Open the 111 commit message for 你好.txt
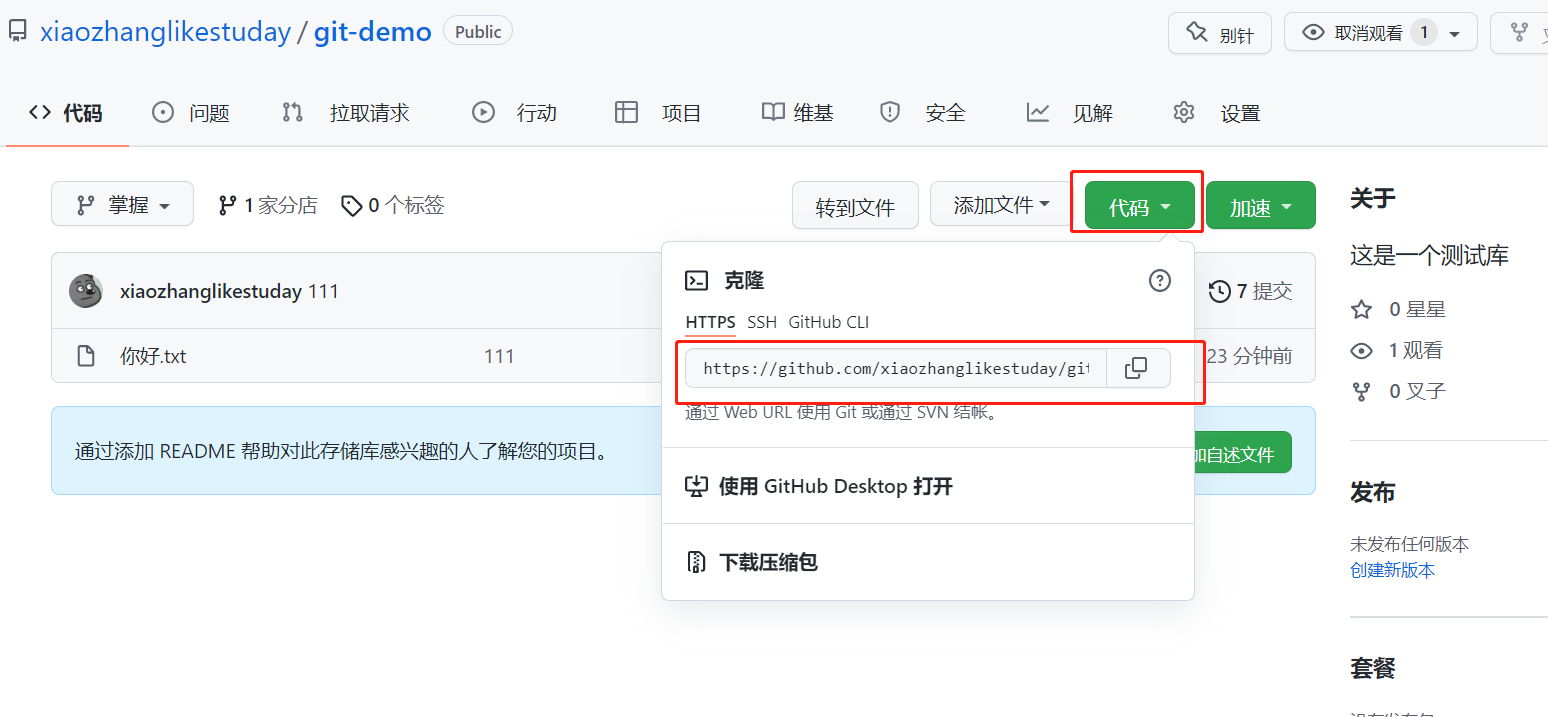This screenshot has width=1548, height=717. 499,356
